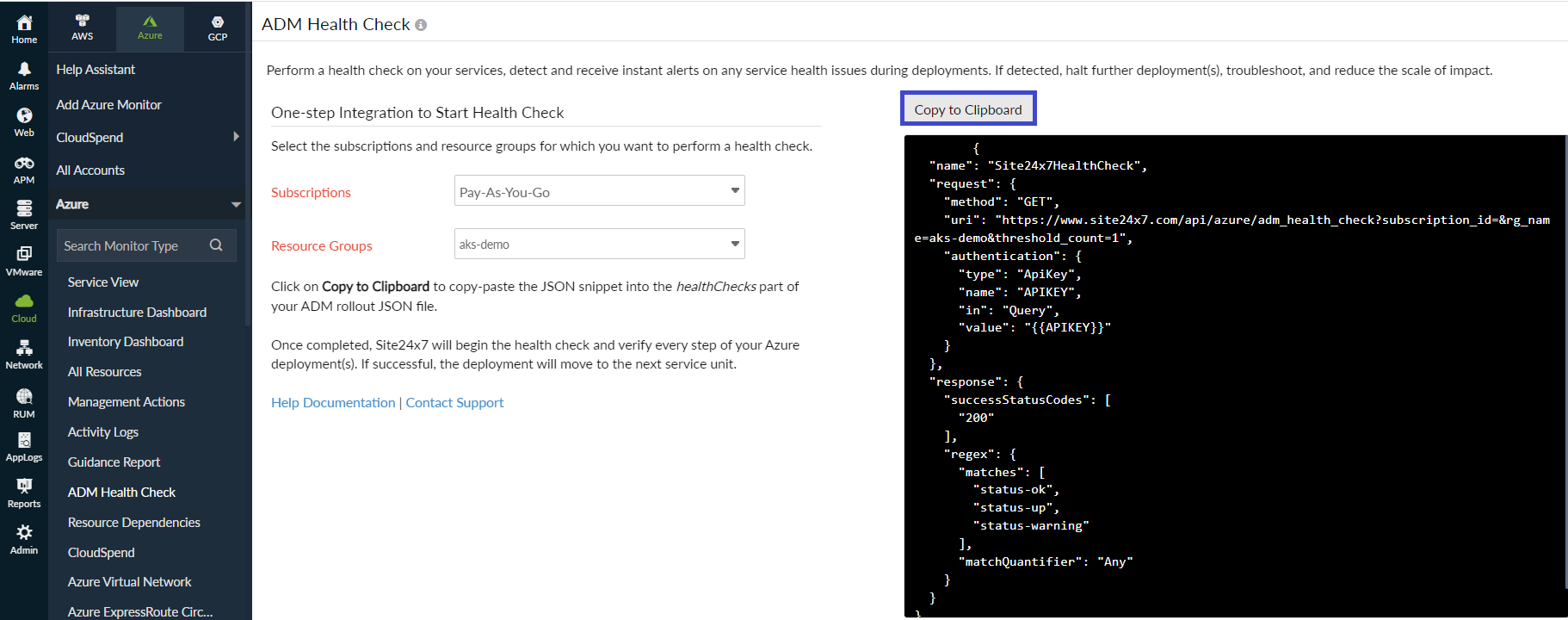Open the Admin settings section
Screen dimensions: 1568x620
pyautogui.click(x=24, y=540)
